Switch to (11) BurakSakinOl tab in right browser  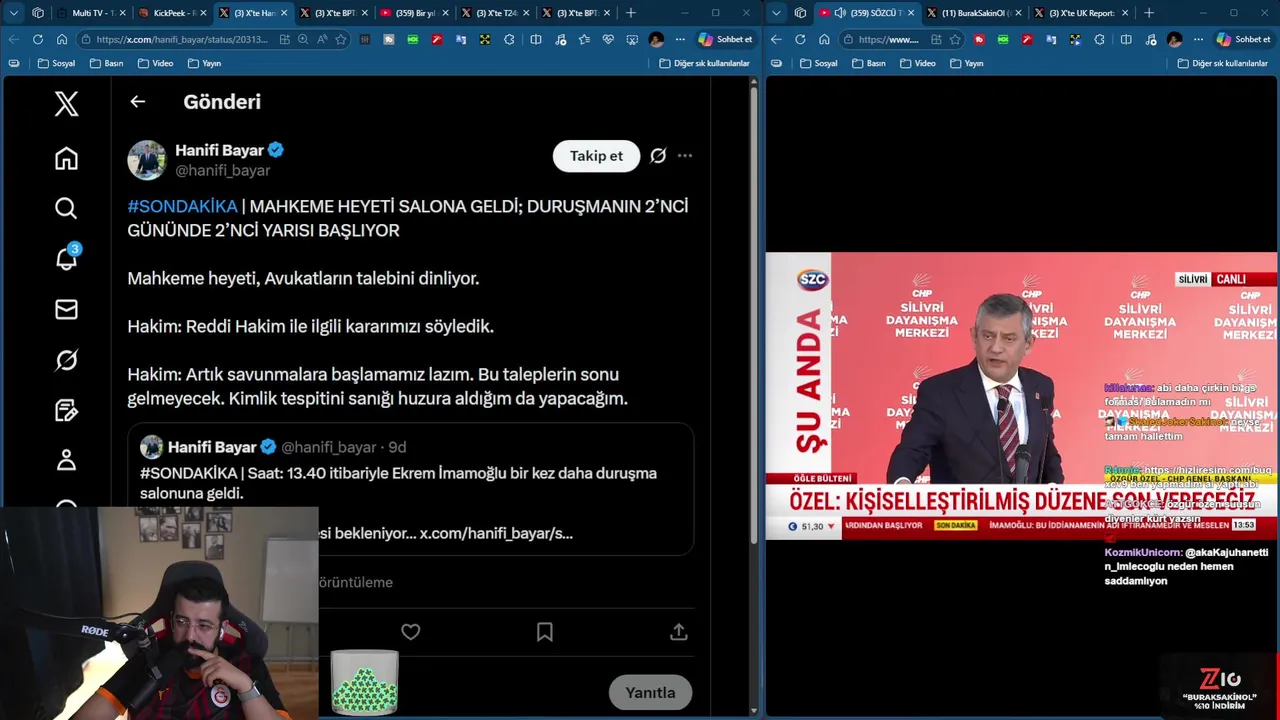pyautogui.click(x=974, y=13)
